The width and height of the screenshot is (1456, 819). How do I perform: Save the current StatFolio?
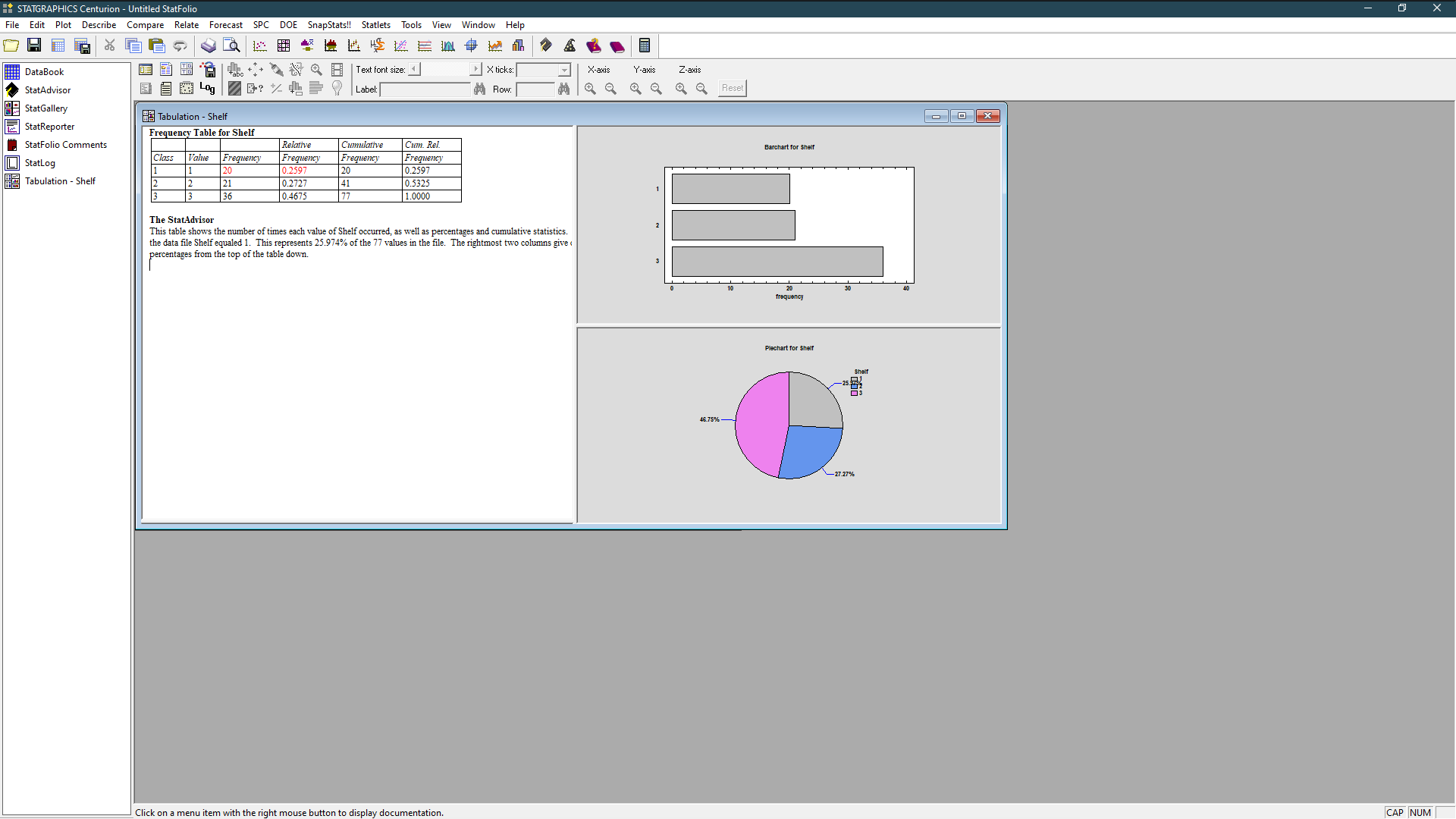pyautogui.click(x=34, y=45)
